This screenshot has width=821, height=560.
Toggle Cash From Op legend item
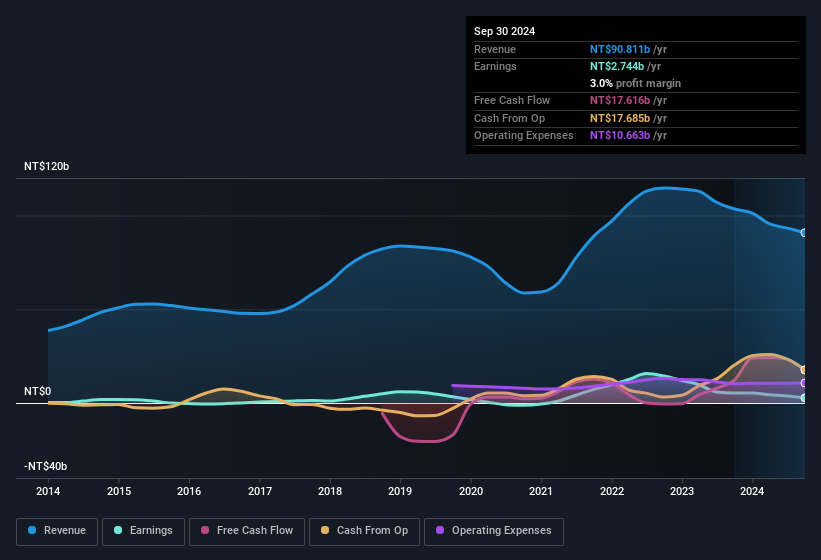coord(365,530)
